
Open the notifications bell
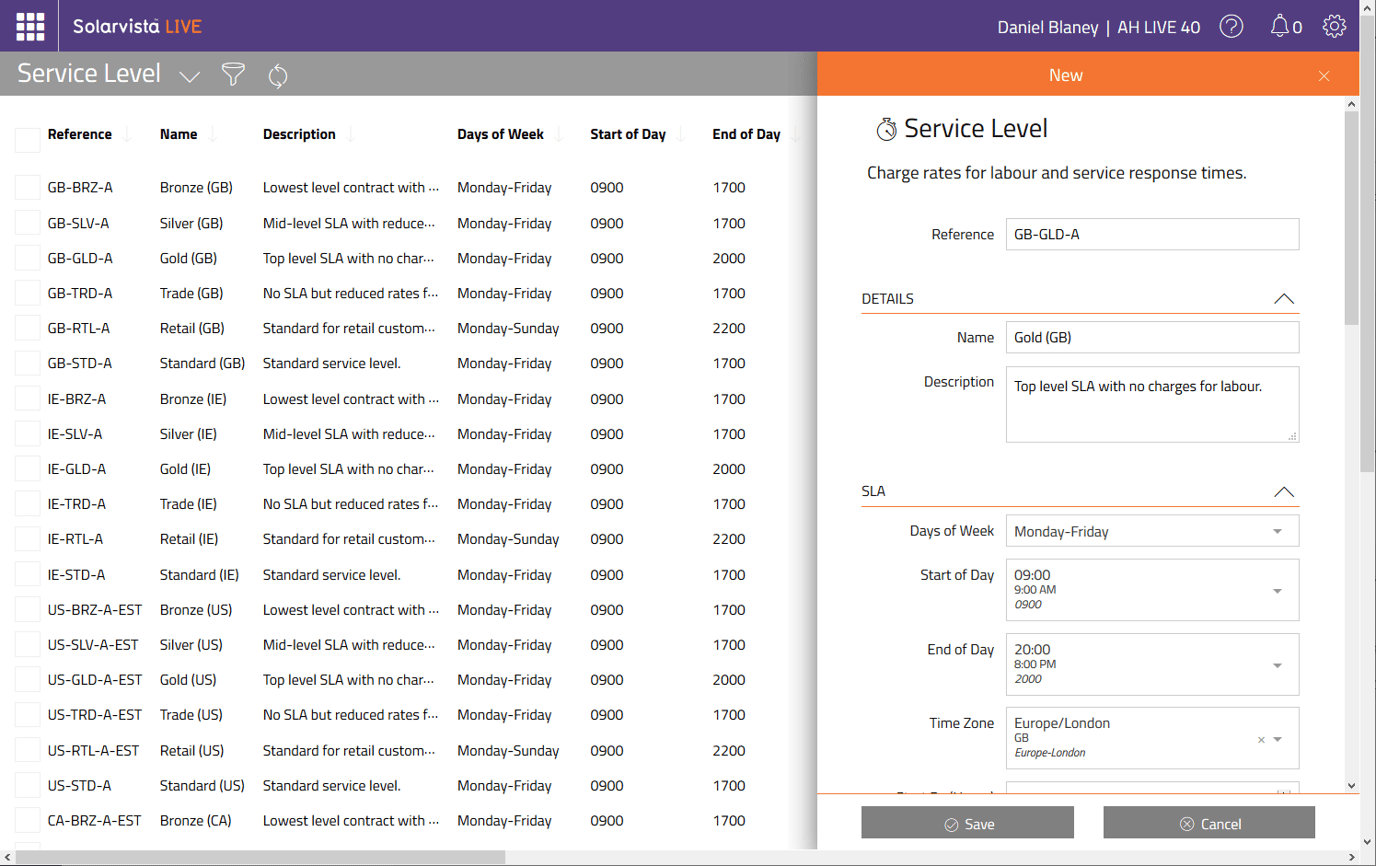1280,27
